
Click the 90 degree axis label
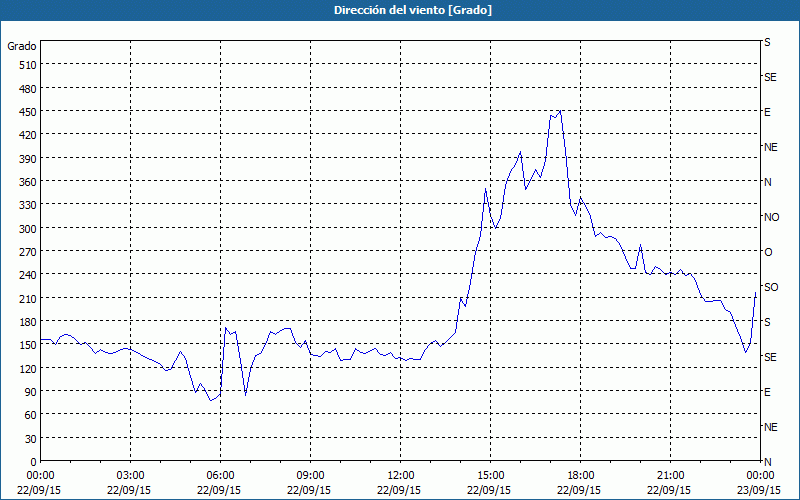click(x=31, y=392)
